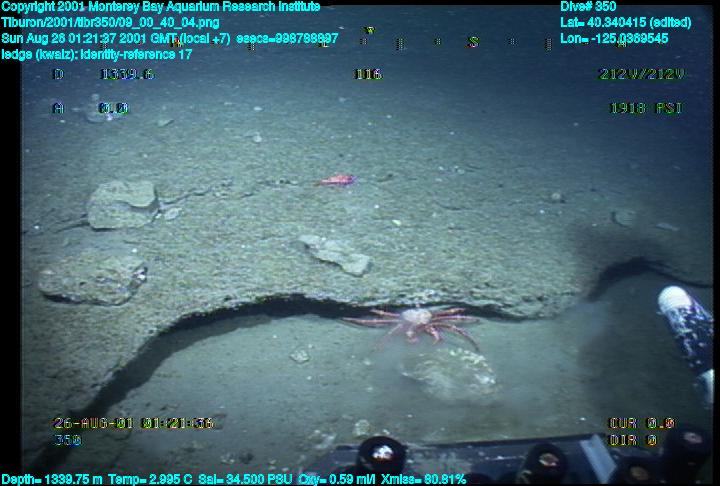
Task: Click the Monterey Bay Aquarium copyright line
Action: [x=161, y=6]
